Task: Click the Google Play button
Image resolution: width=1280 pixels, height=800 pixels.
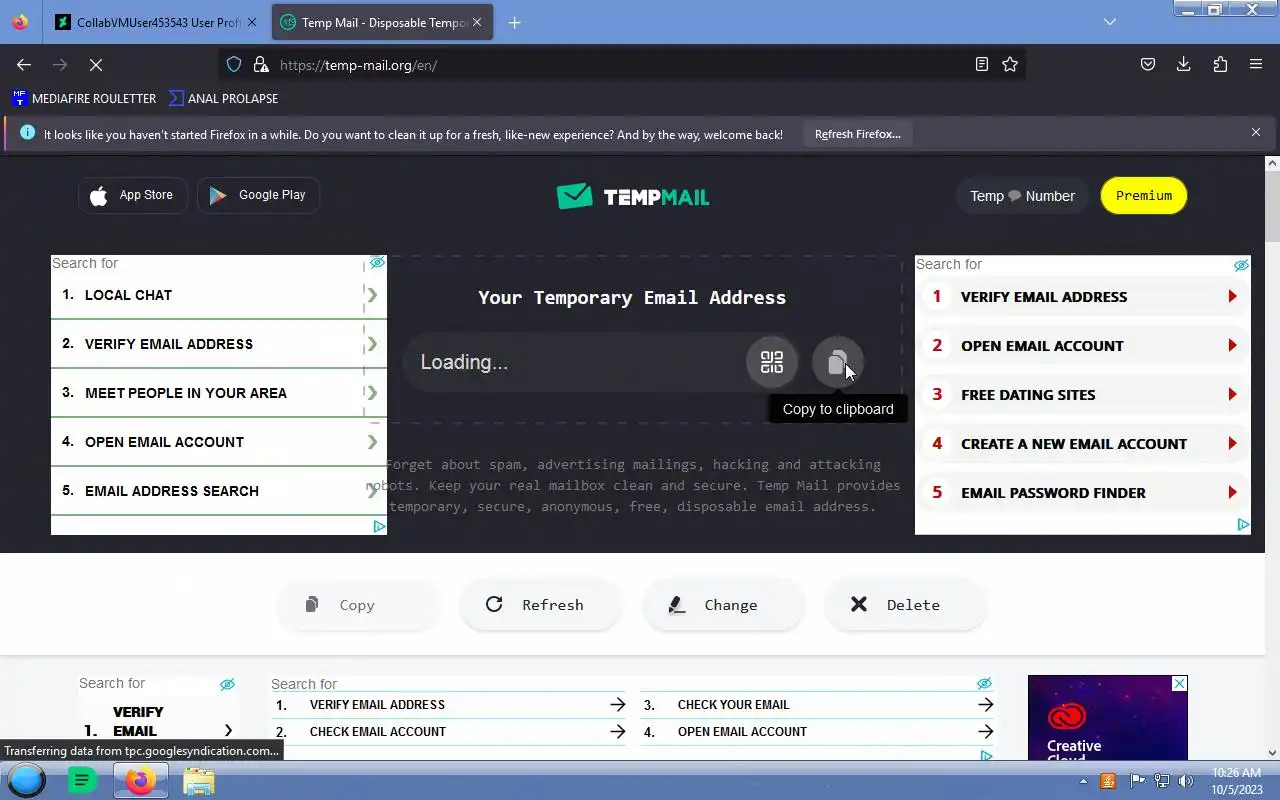Action: 258,195
